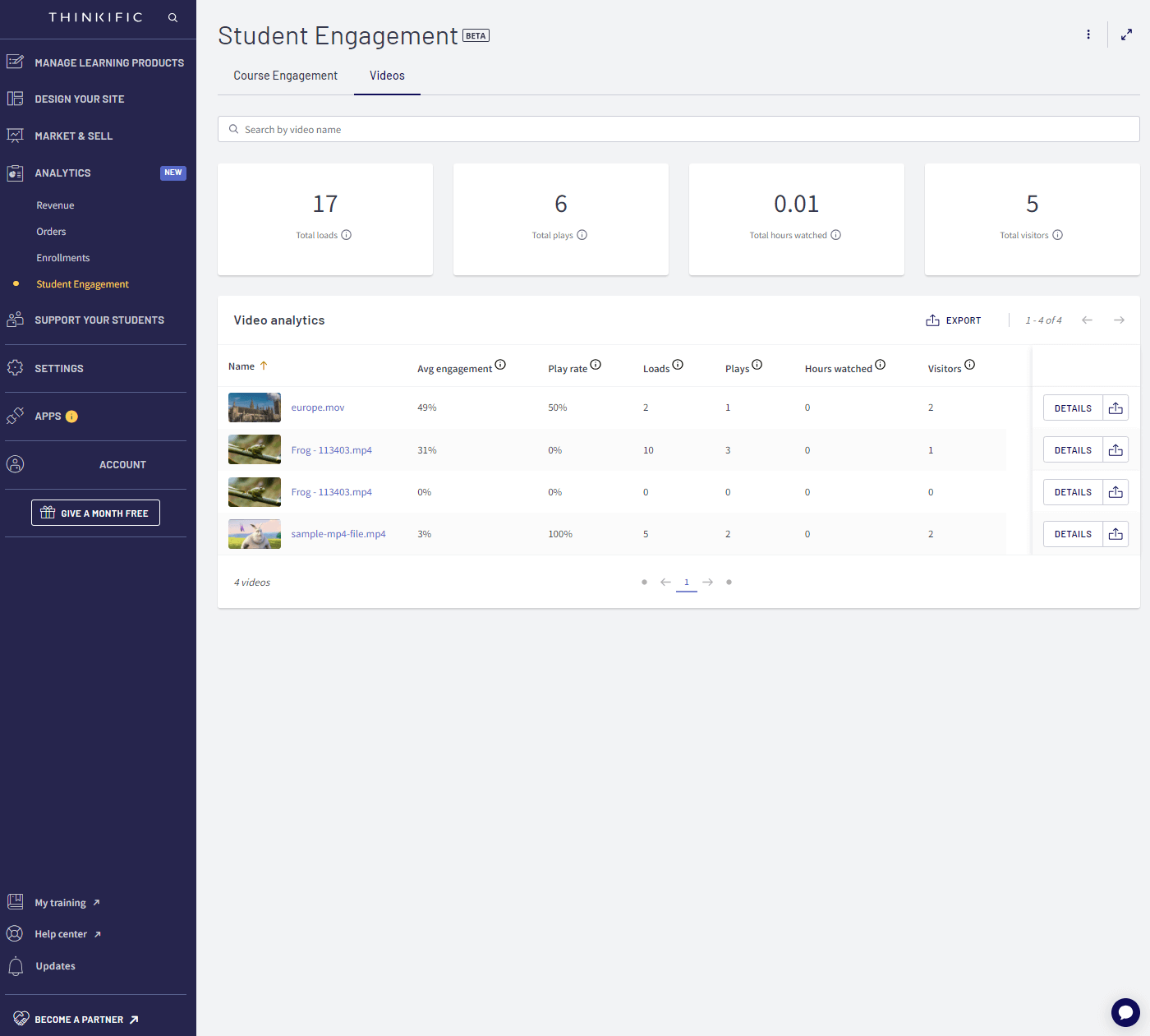
Task: Select Student Engagement in sidebar
Action: tap(82, 284)
